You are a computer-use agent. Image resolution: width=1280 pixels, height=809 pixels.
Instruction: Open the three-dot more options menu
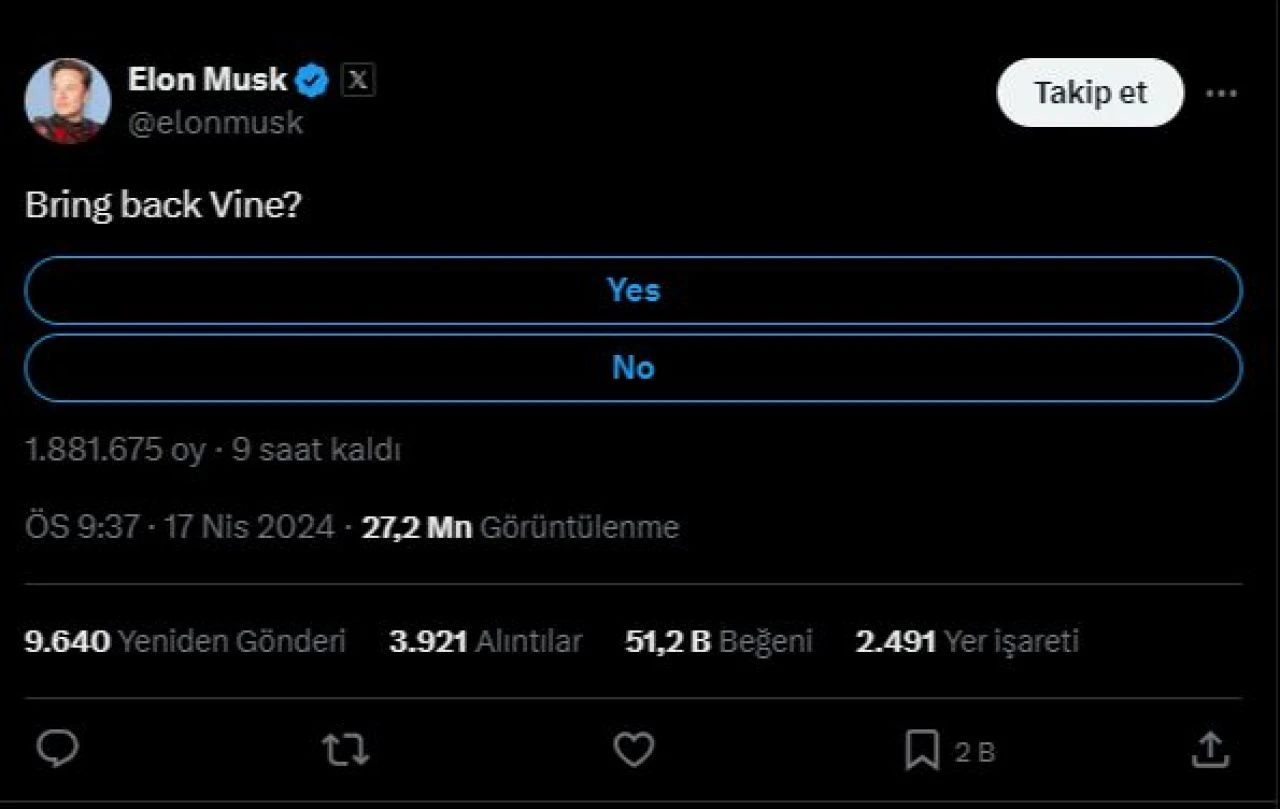pyautogui.click(x=1221, y=92)
